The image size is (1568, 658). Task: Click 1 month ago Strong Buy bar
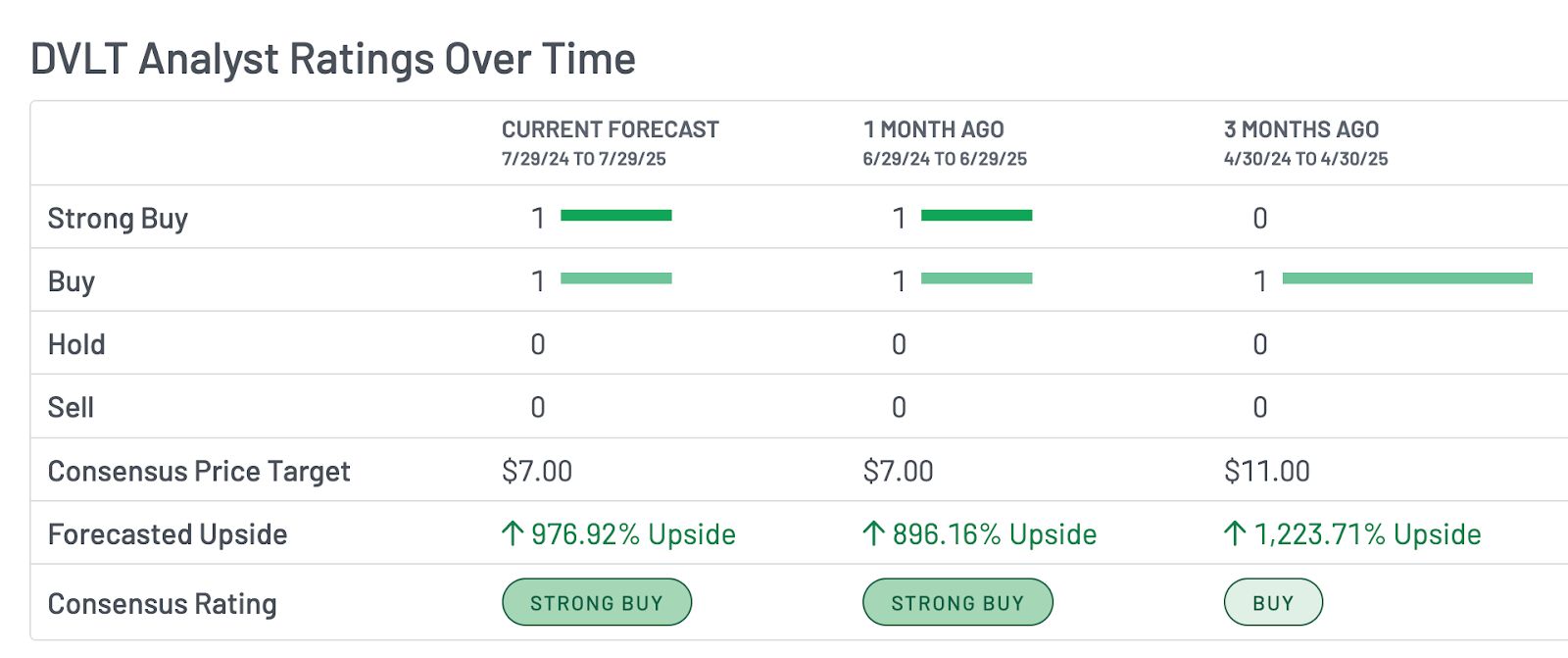(977, 215)
